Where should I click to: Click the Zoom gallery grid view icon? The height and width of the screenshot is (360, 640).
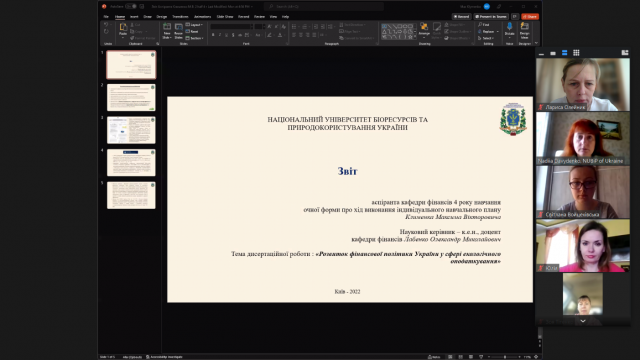click(x=576, y=53)
